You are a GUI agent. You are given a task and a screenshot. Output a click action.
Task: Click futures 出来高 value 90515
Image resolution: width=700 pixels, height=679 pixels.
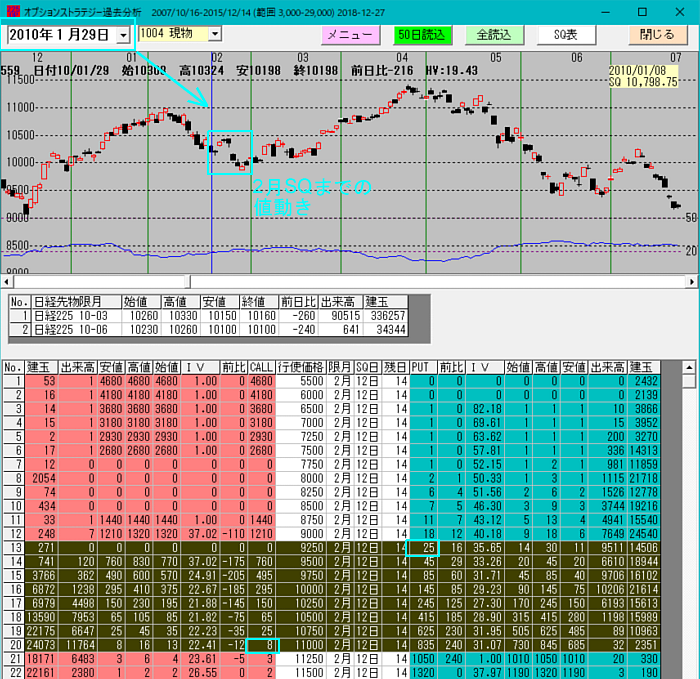click(342, 316)
